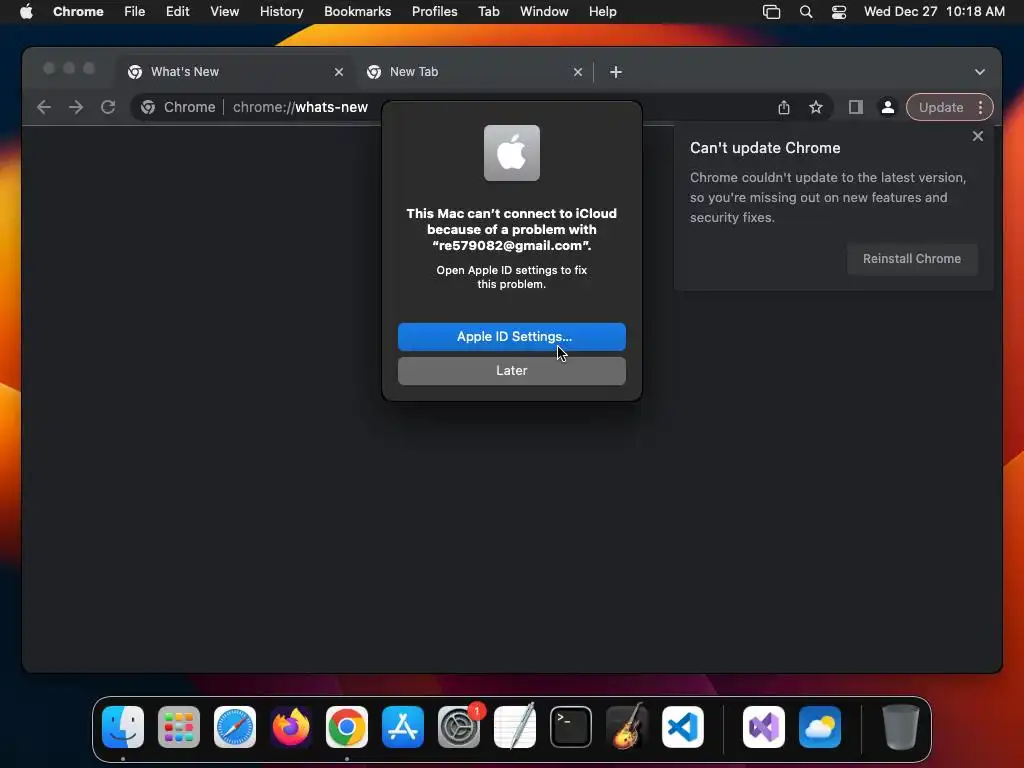Open the View menu
The width and height of the screenshot is (1024, 768).
[224, 12]
